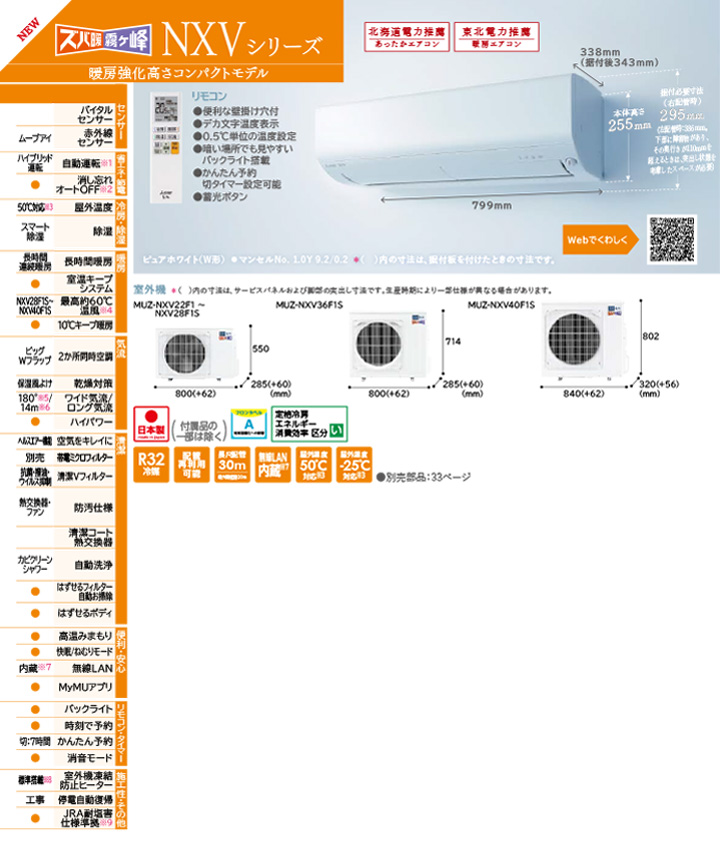Screen dimensions: 720x844
Task: Click orange dot beside 消し忘れオートOFF
Action: point(36,185)
